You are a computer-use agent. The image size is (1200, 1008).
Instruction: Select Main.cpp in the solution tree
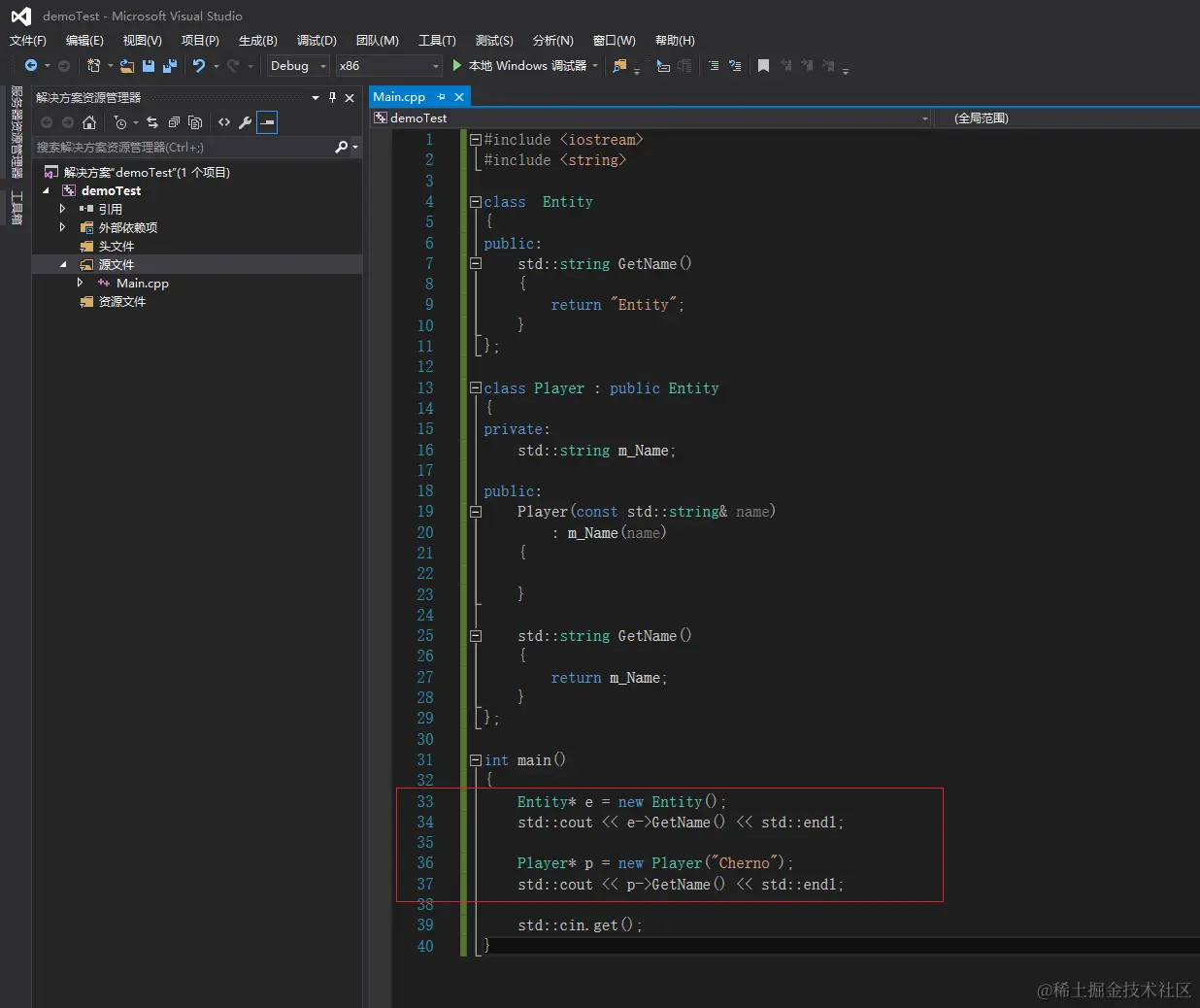(x=142, y=284)
